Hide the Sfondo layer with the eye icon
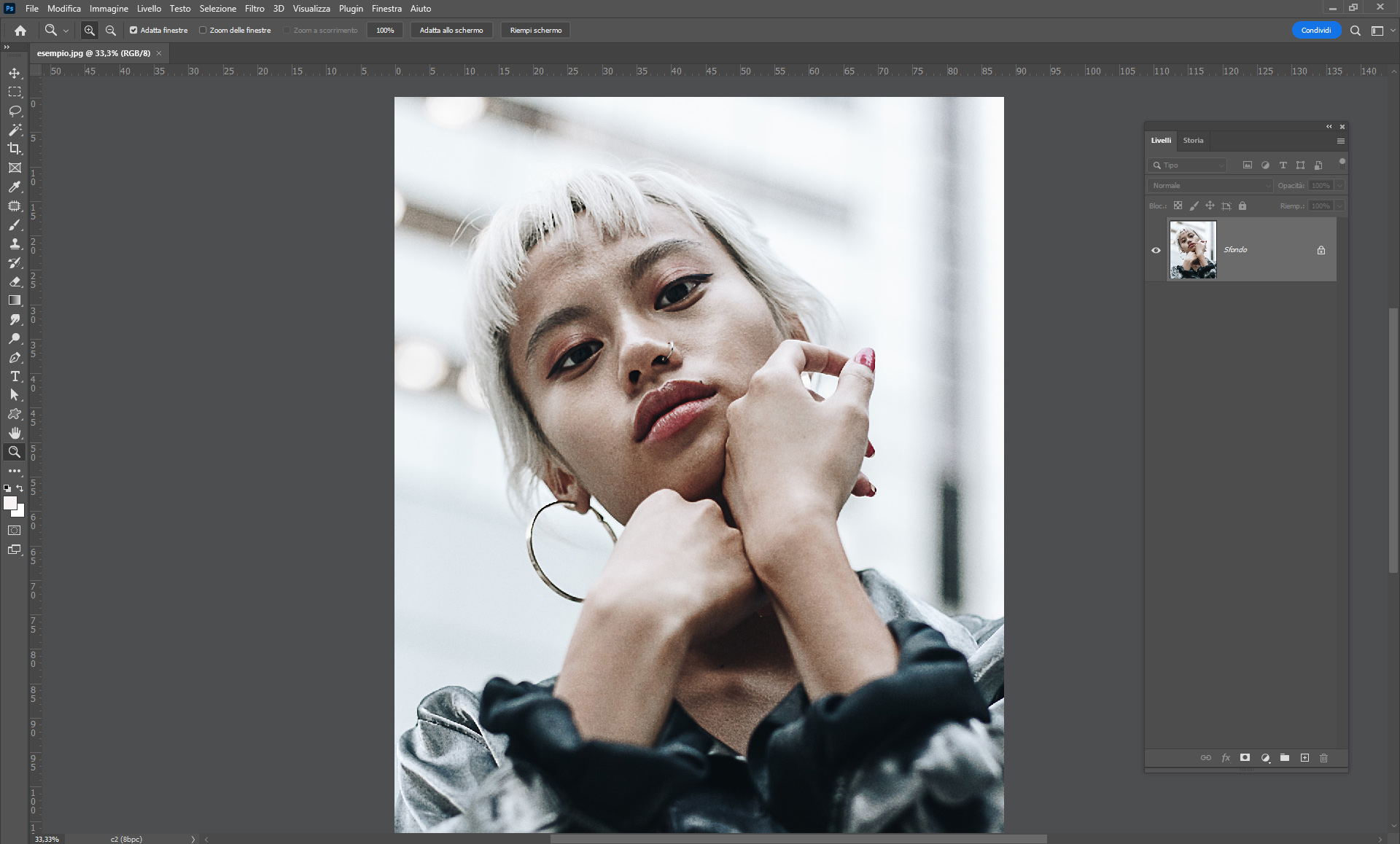The image size is (1400, 844). tap(1156, 250)
